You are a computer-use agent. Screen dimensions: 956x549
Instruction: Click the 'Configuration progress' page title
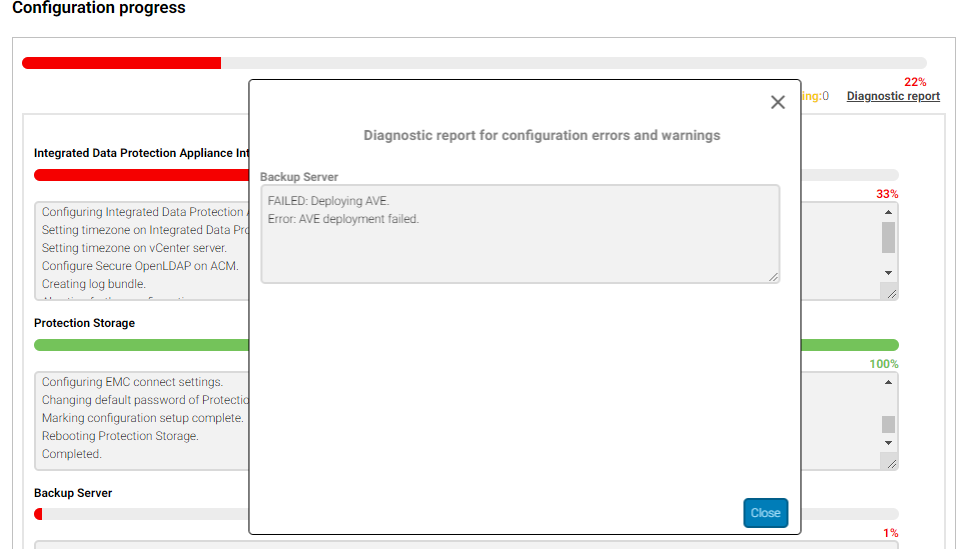pyautogui.click(x=99, y=7)
